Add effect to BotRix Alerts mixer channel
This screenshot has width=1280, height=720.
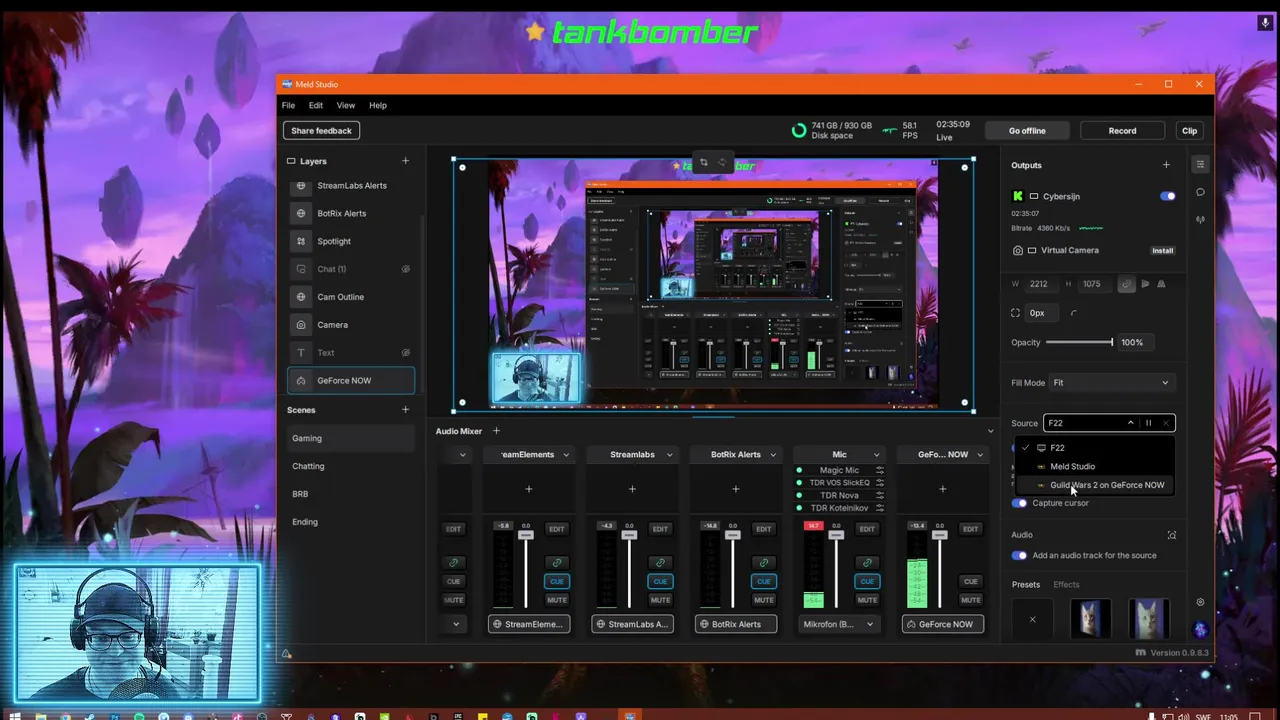pos(736,489)
